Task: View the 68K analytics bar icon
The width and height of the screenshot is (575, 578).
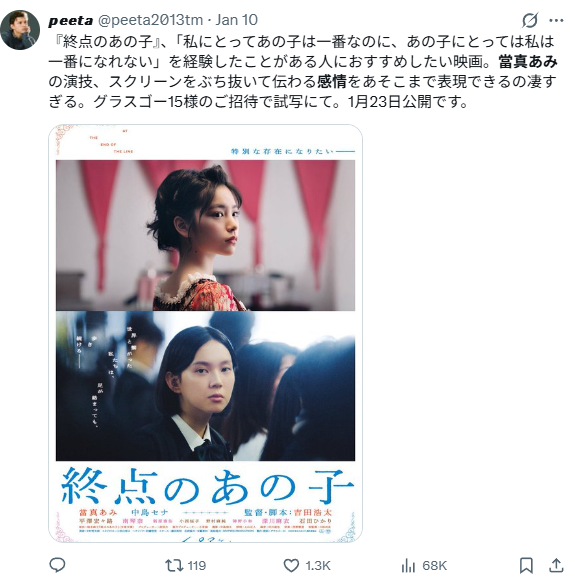Action: tap(408, 565)
